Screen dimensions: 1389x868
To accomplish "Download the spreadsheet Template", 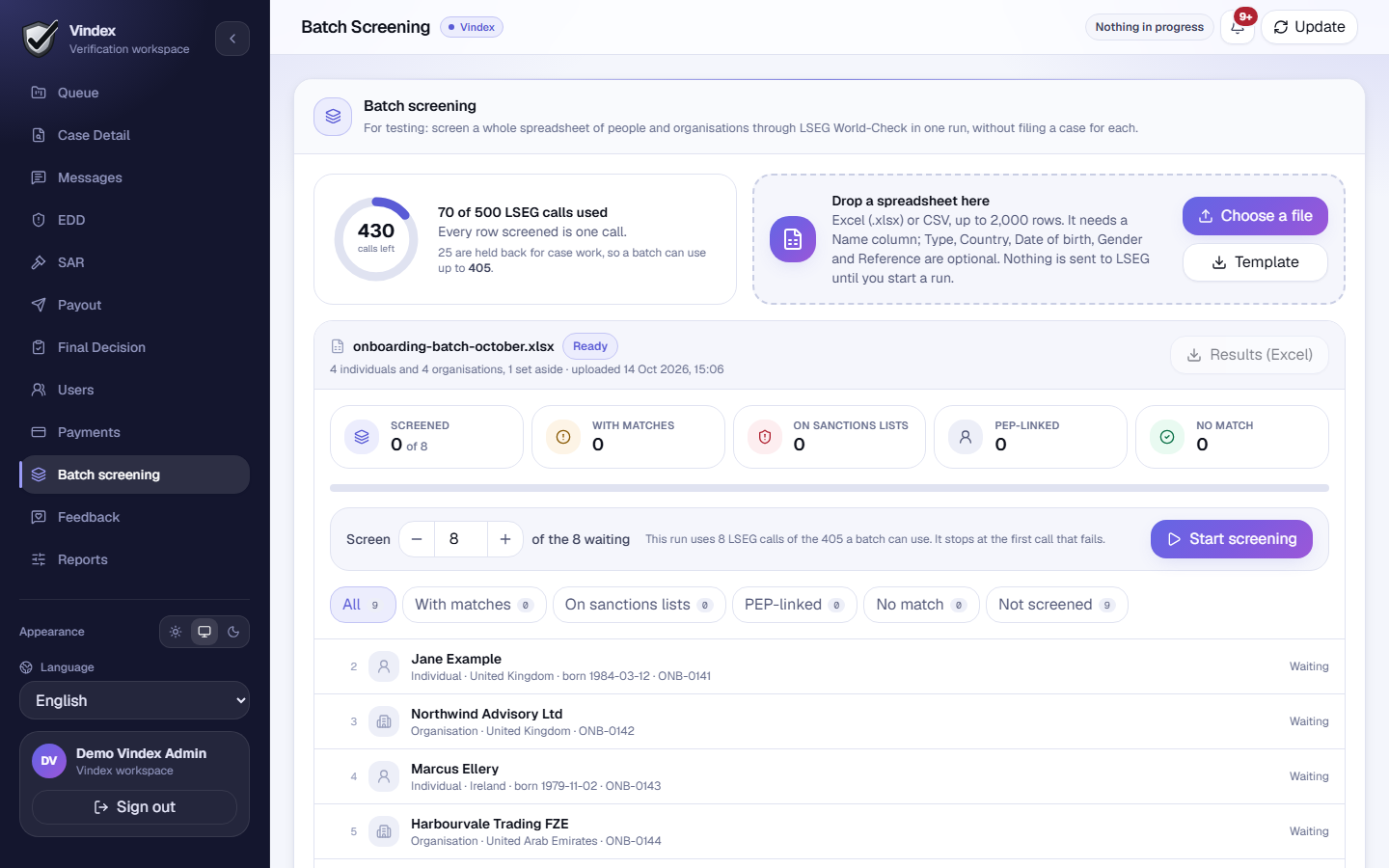I will tap(1255, 262).
